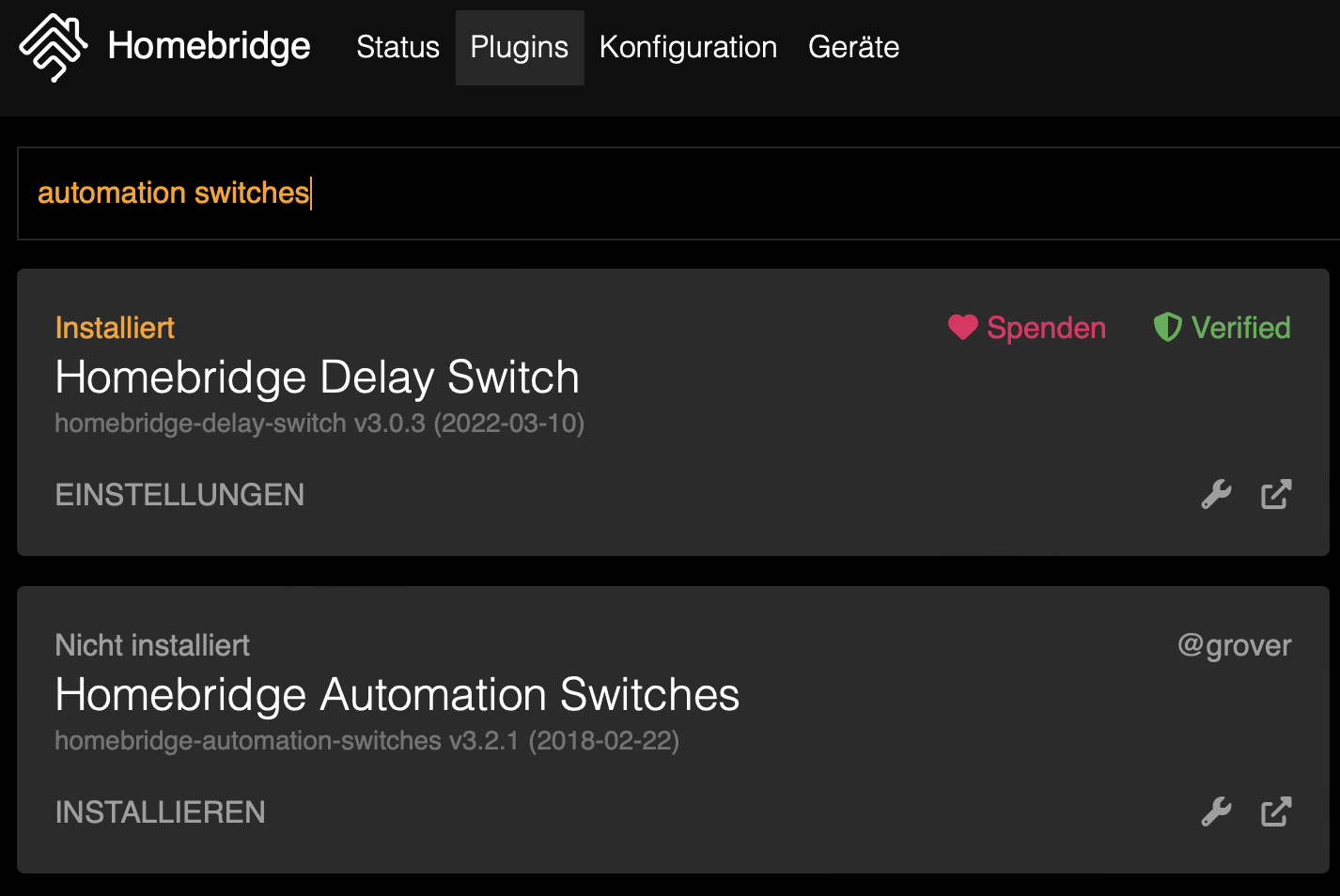The width and height of the screenshot is (1340, 896).
Task: Open the Geräte page
Action: point(853,47)
